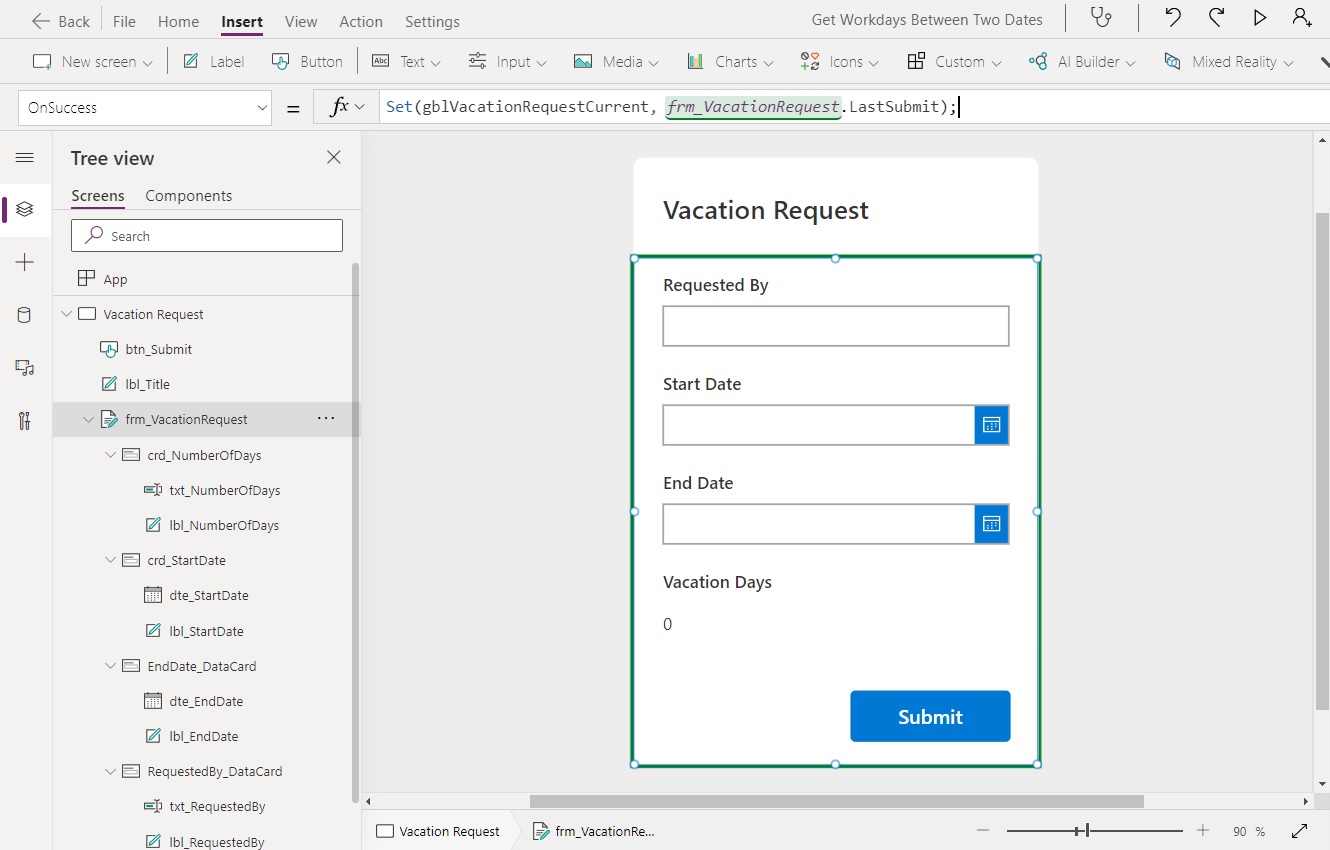Open the Data sources pane

click(x=24, y=314)
